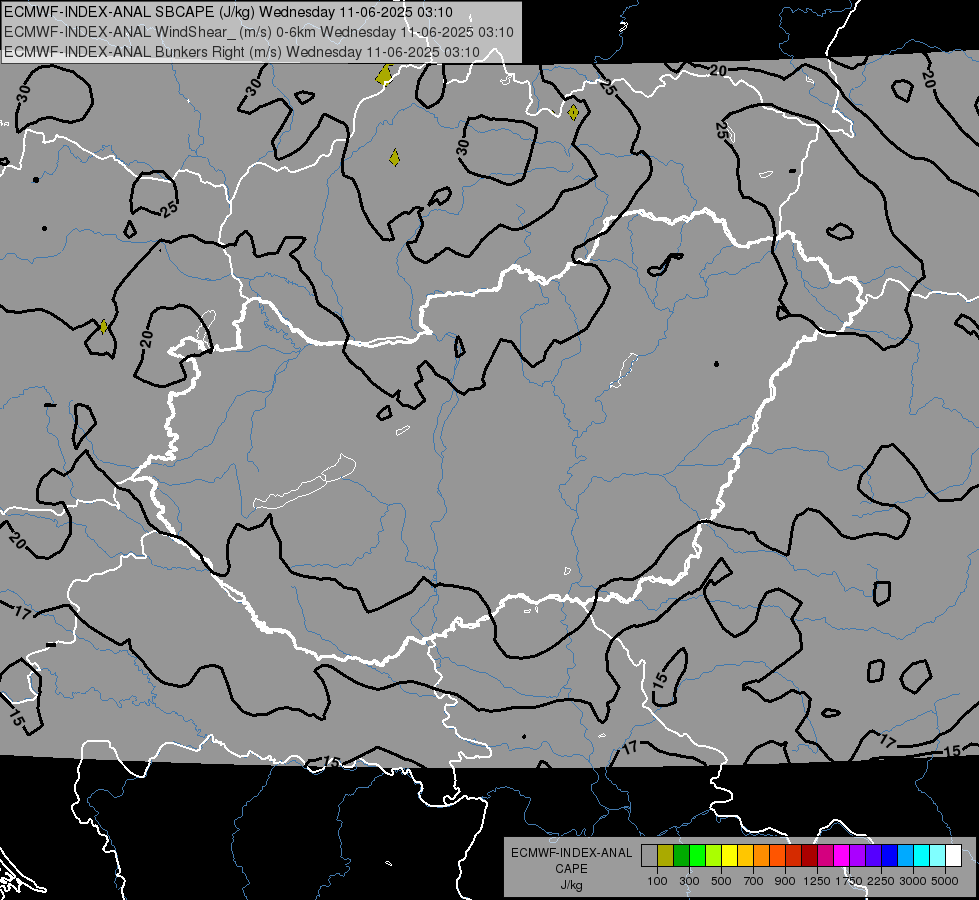979x900 pixels.
Task: Click the legend value 300
Action: [x=689, y=881]
